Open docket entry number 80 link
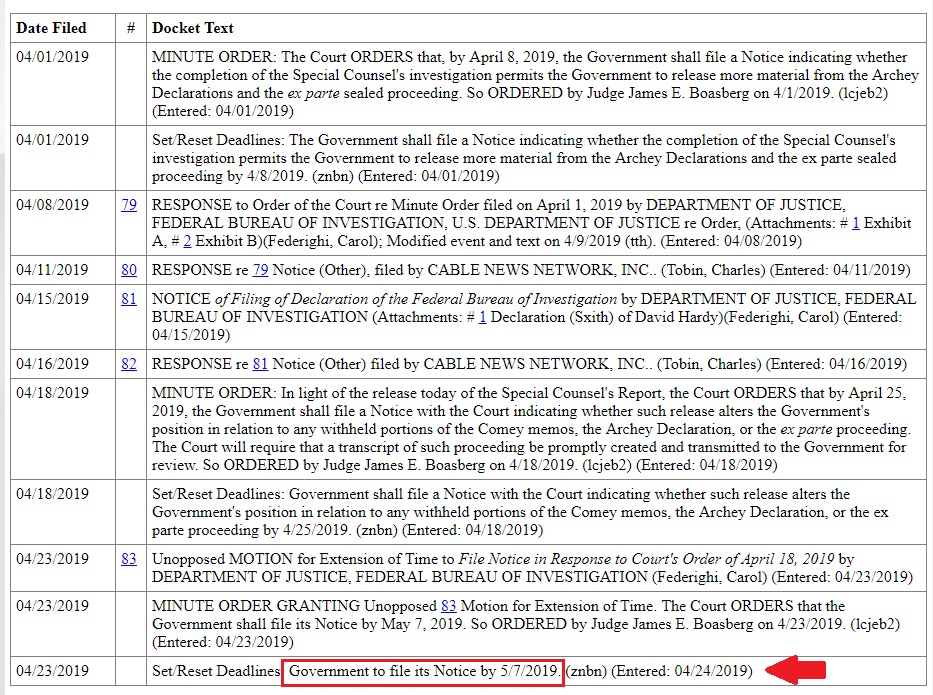The image size is (933, 695). [x=129, y=270]
